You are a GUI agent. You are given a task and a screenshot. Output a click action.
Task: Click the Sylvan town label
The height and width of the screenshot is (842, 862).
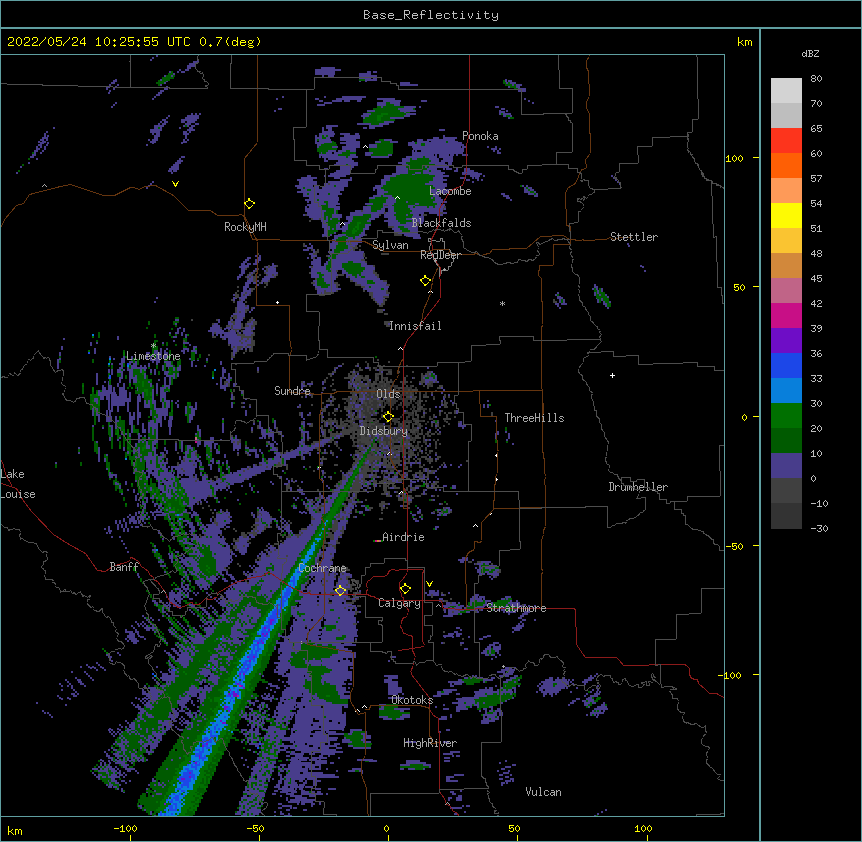pyautogui.click(x=390, y=245)
